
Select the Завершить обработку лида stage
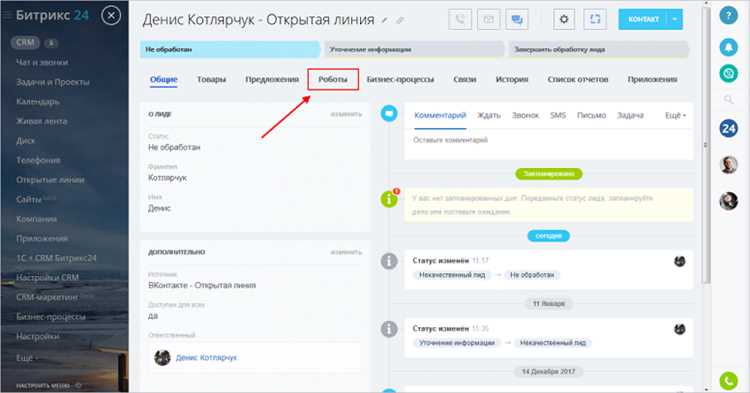click(598, 50)
